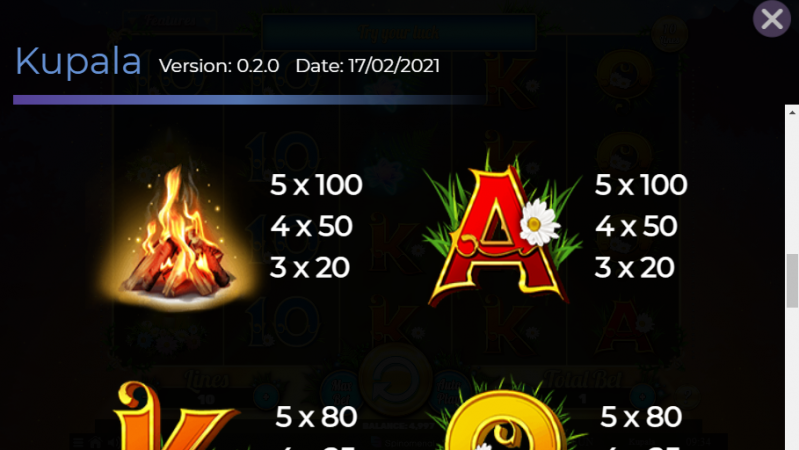Click the Date 17/02/2021 label
The image size is (799, 450).
[367, 66]
